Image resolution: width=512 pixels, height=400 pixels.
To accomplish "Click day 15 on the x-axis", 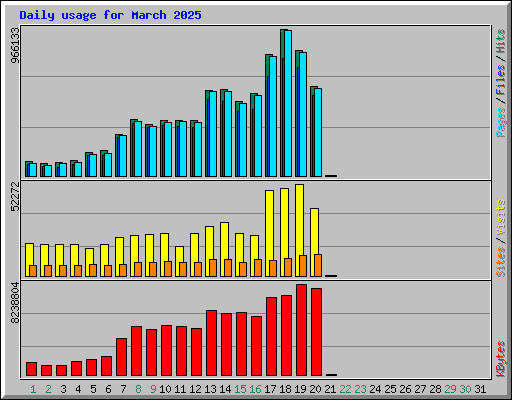I will click(x=240, y=389).
